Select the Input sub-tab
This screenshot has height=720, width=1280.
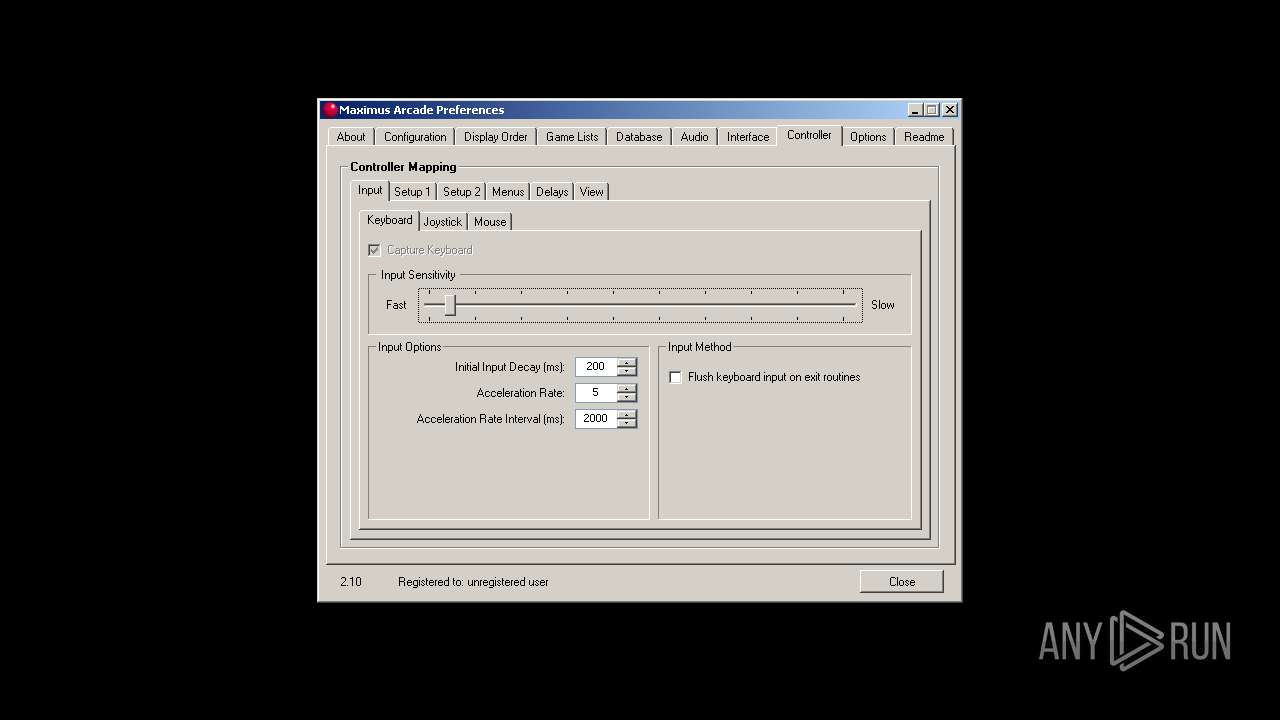click(x=370, y=190)
